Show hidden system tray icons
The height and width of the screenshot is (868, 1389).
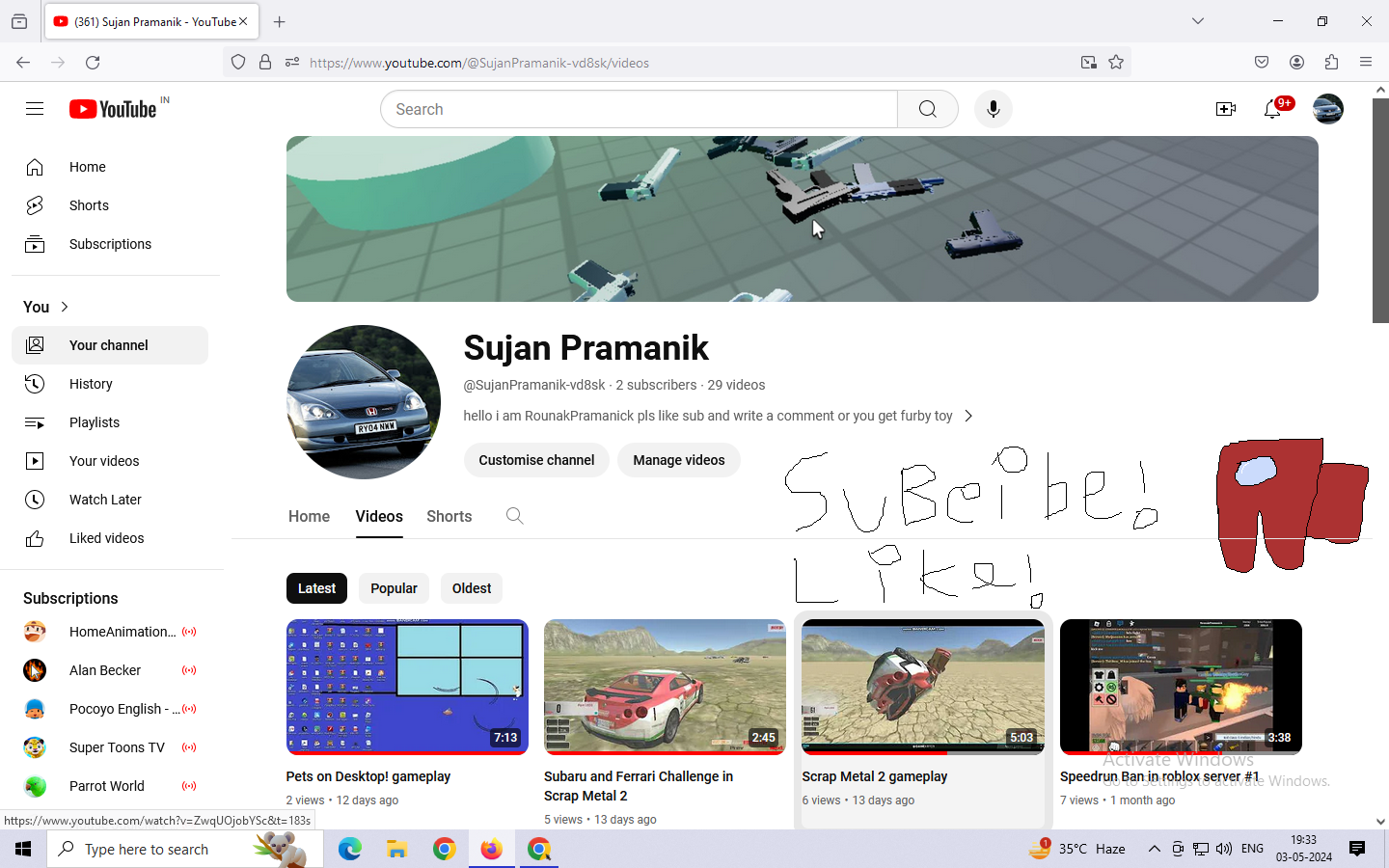(1154, 849)
